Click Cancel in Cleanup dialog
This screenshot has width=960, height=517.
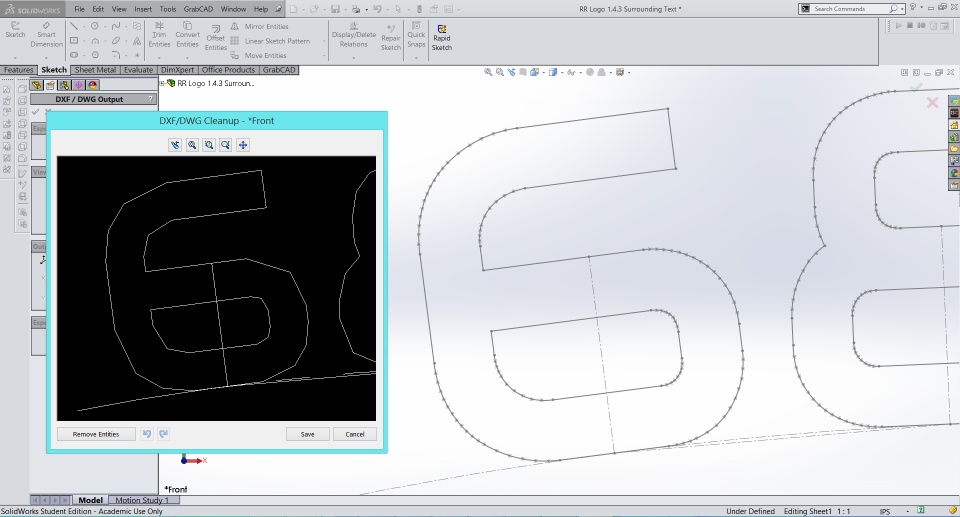point(354,434)
